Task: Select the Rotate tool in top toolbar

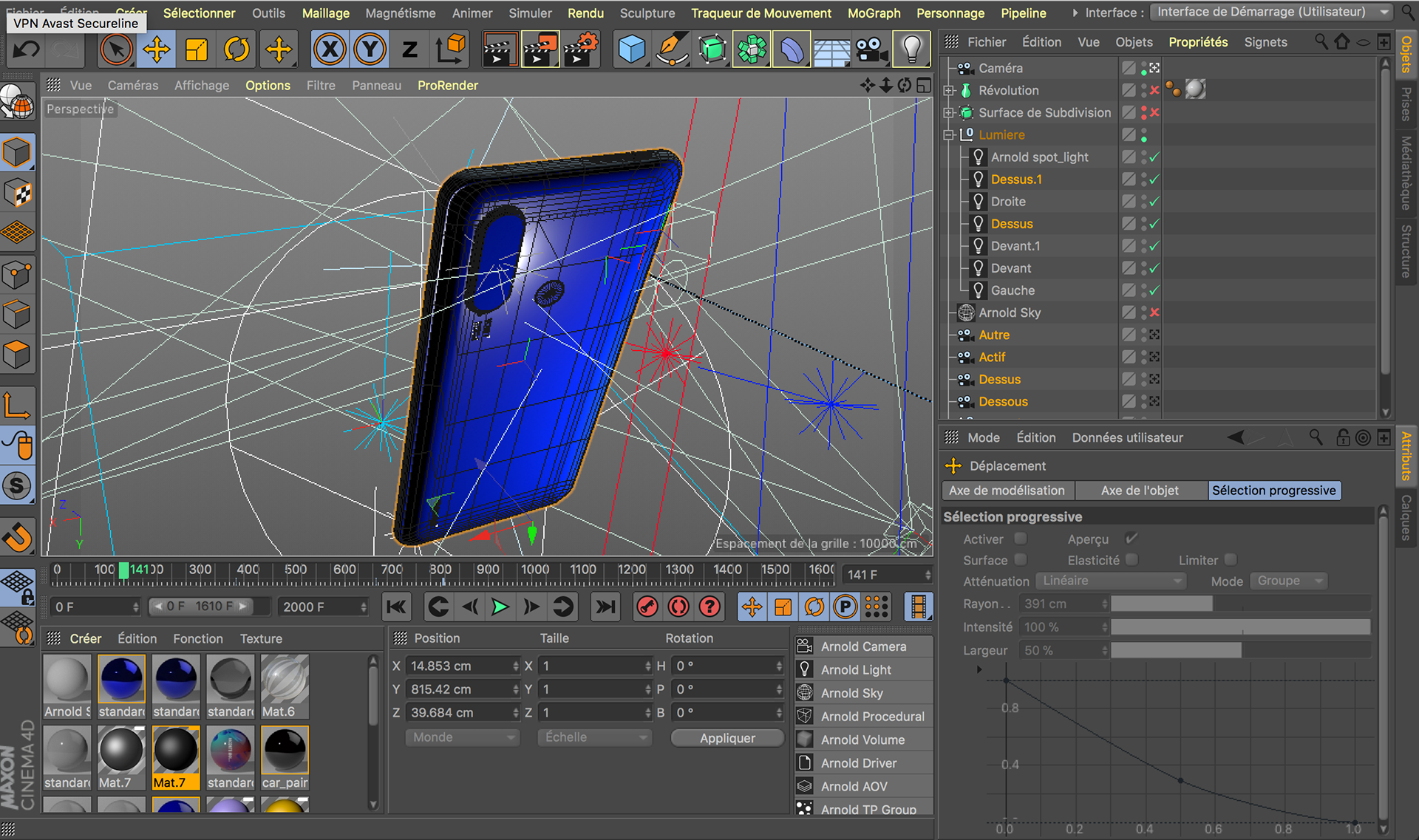Action: pos(236,50)
